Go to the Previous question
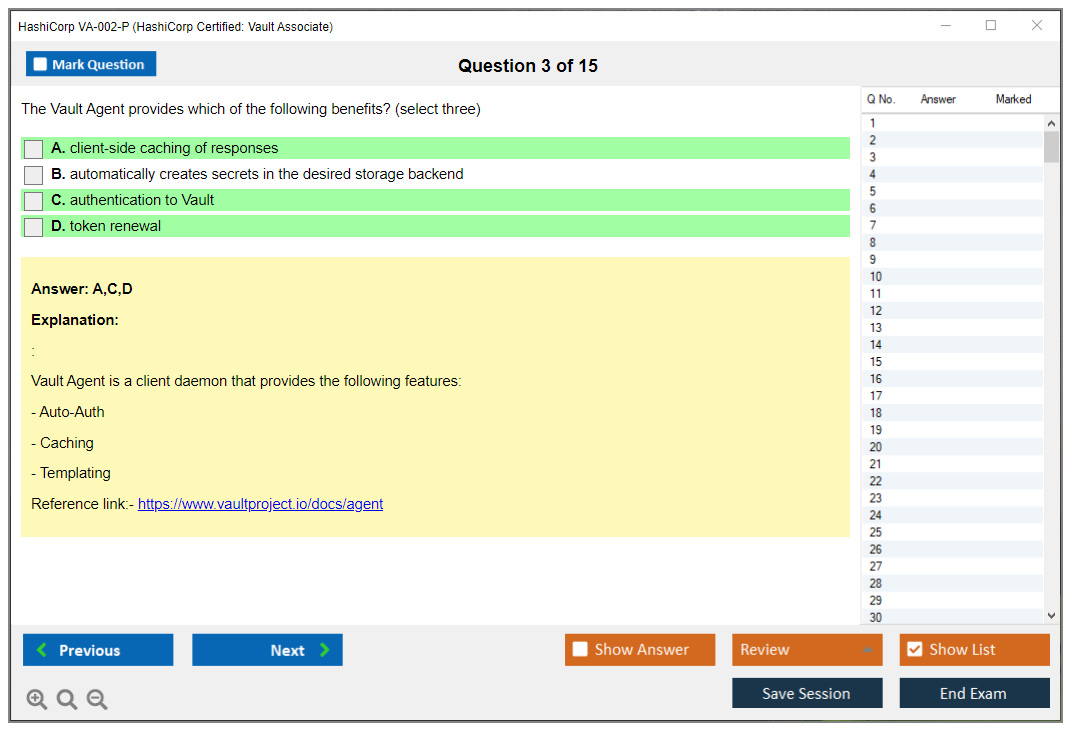The width and height of the screenshot is (1075, 735). point(98,650)
